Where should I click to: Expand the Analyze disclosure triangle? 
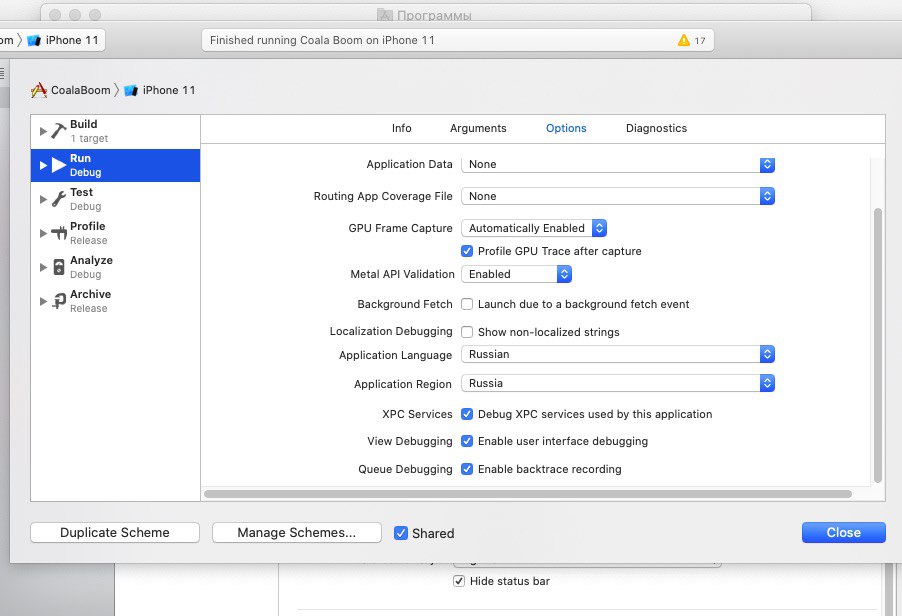coord(43,267)
